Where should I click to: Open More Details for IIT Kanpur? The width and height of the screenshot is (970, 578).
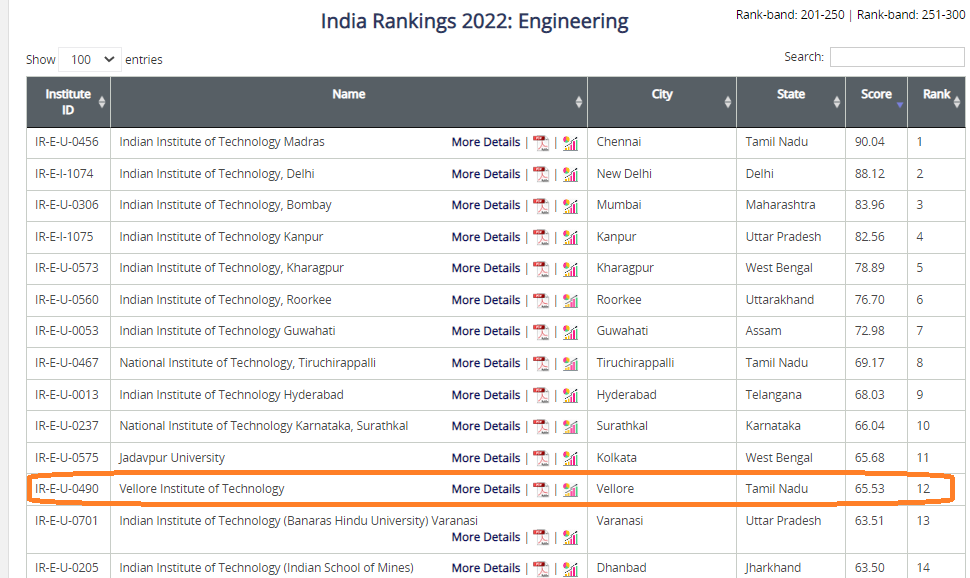[486, 238]
